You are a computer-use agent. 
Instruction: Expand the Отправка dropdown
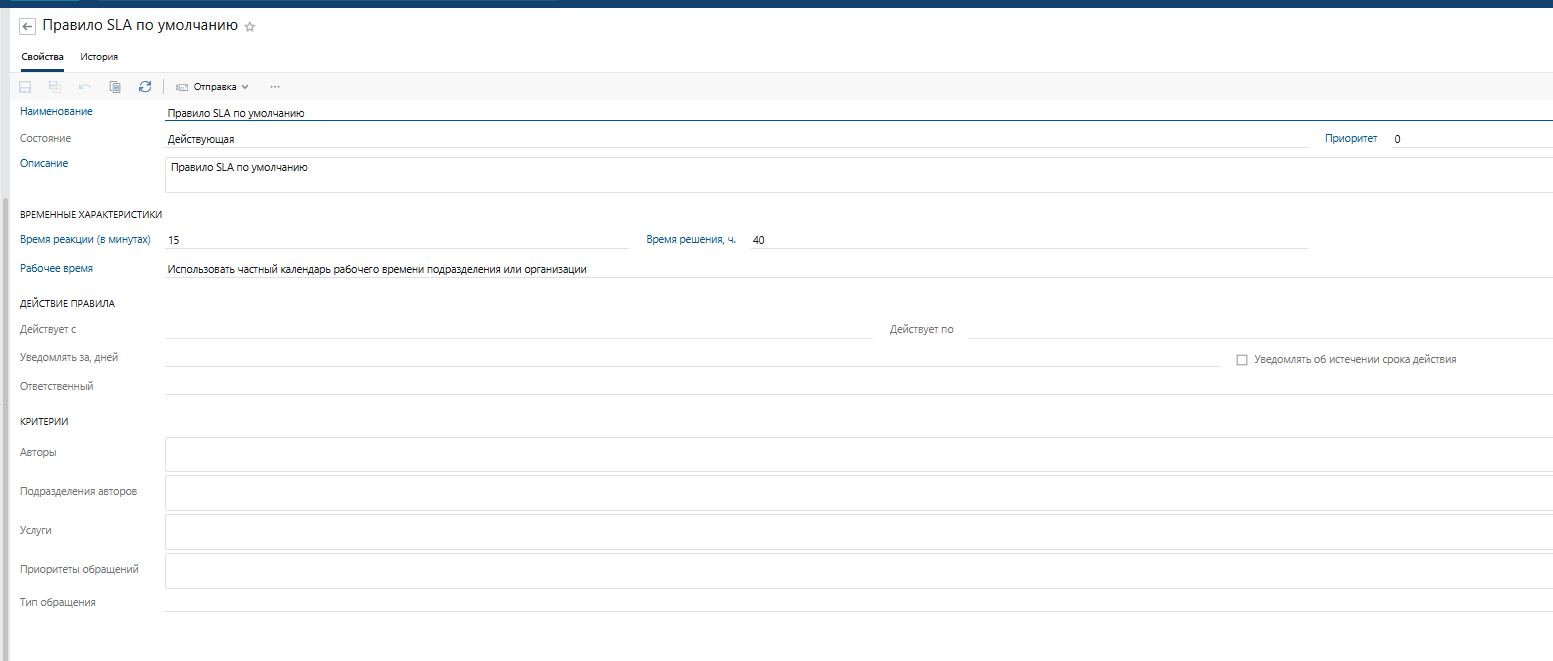(212, 87)
